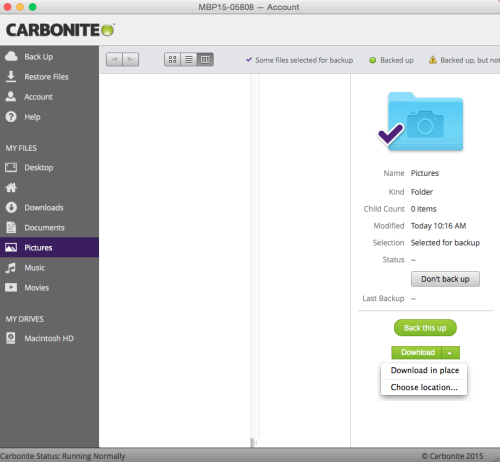Choose Download in place option
500x462 pixels.
pos(424,370)
